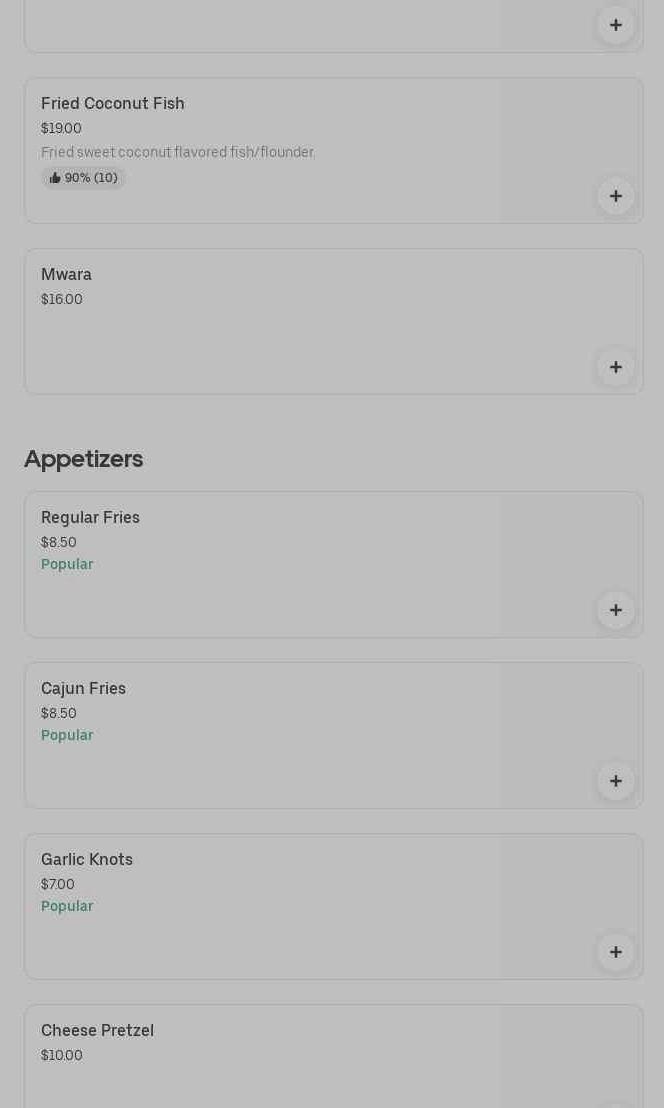Open the Regular Fries item title
664x1108 pixels.
click(90, 517)
